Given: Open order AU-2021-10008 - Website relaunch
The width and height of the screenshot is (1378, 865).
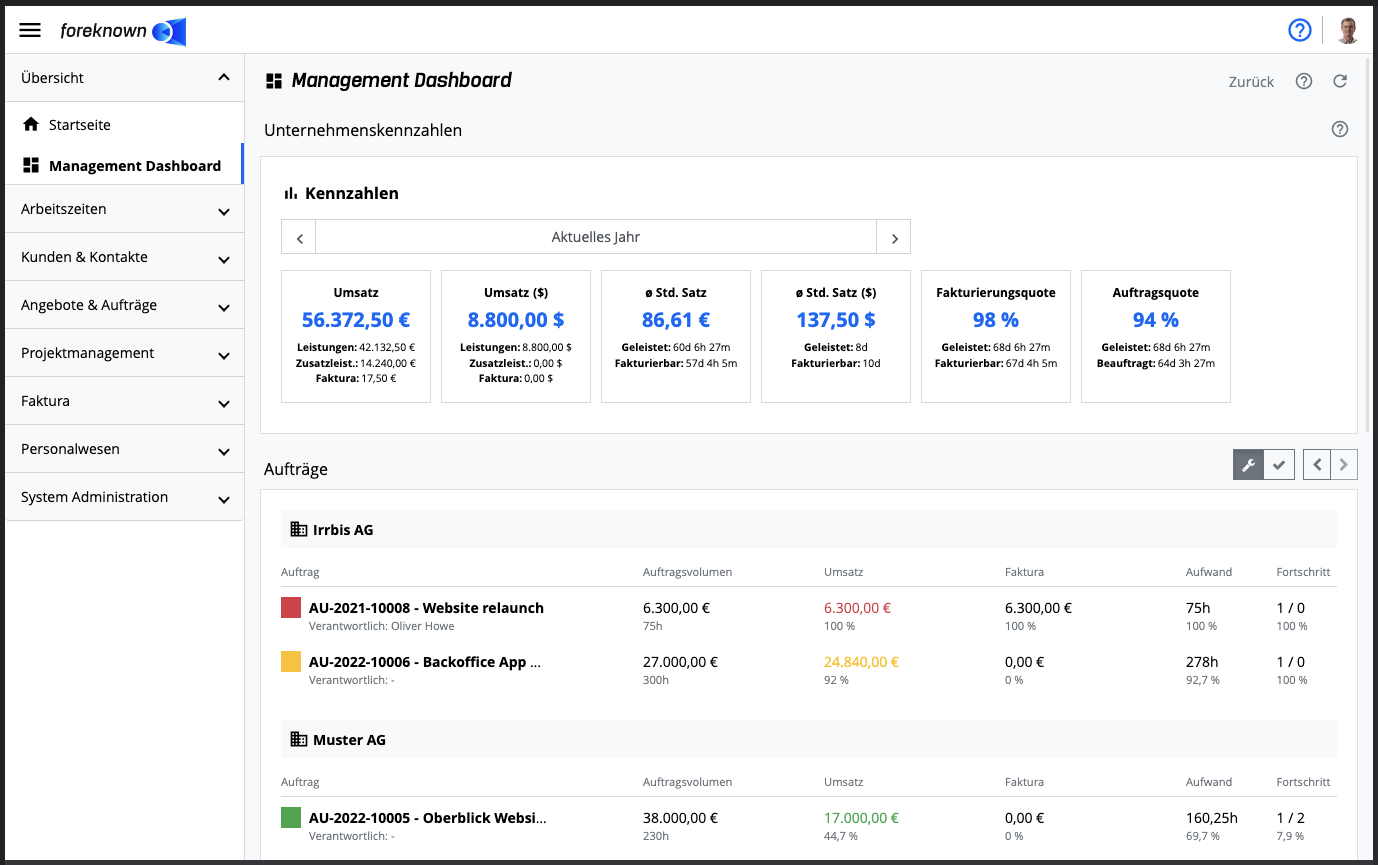Looking at the screenshot, I should (426, 608).
